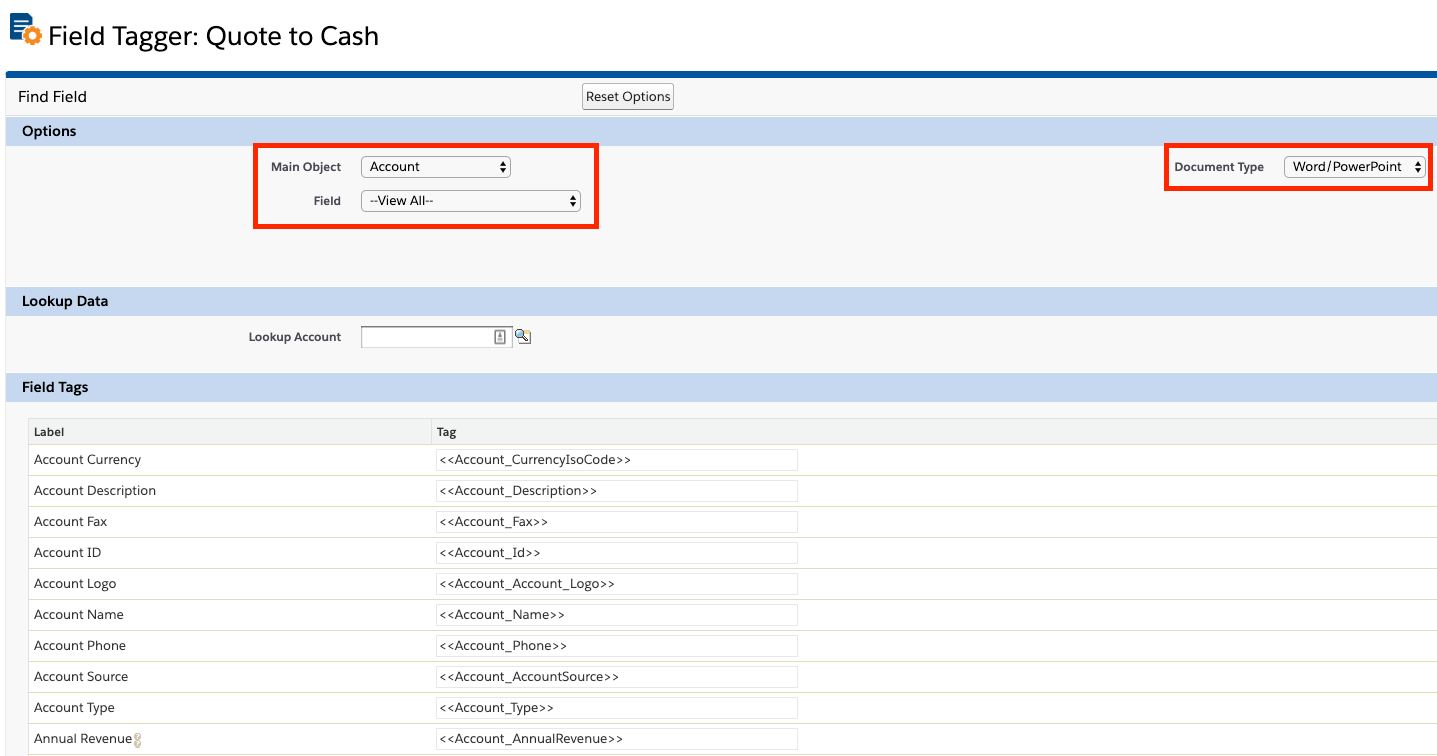Open the Field dropdown showing View All

[471, 201]
